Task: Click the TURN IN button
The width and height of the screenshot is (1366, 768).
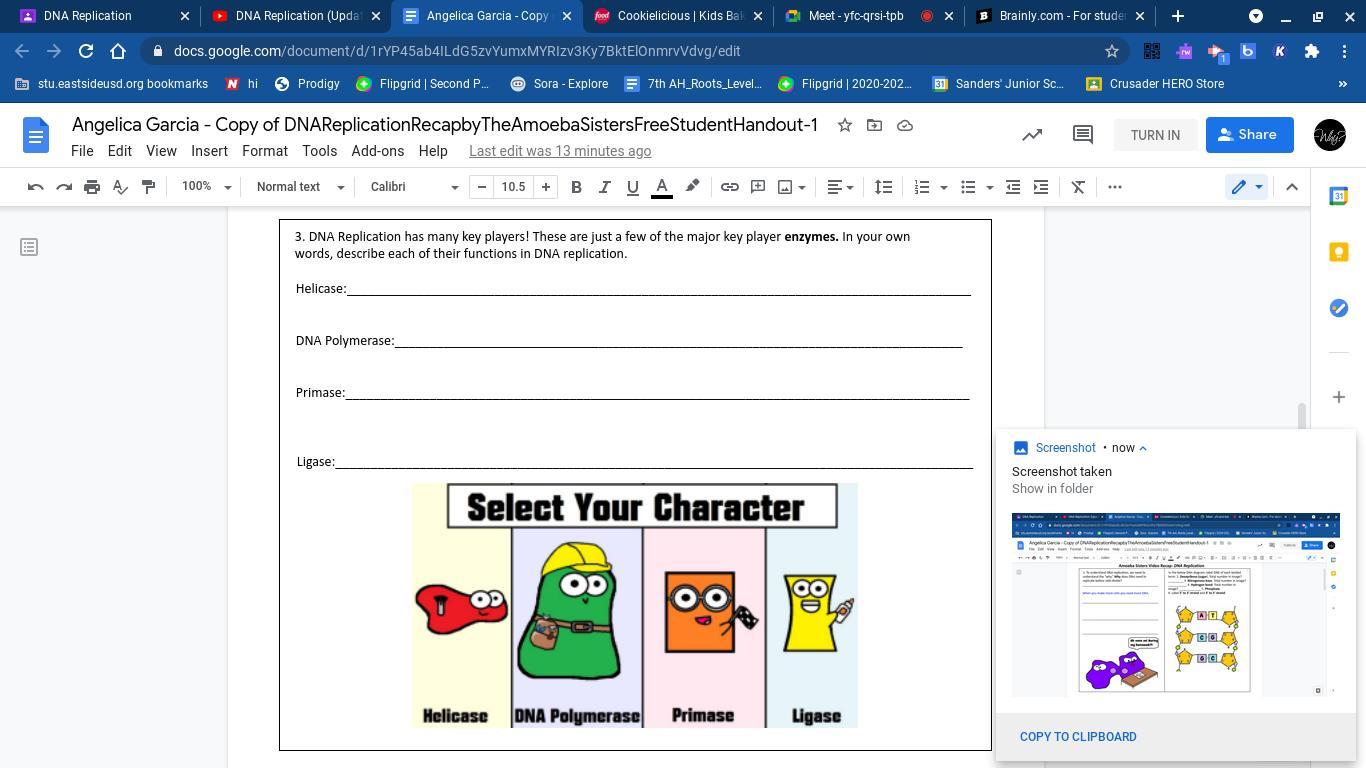Action: pyautogui.click(x=1155, y=135)
